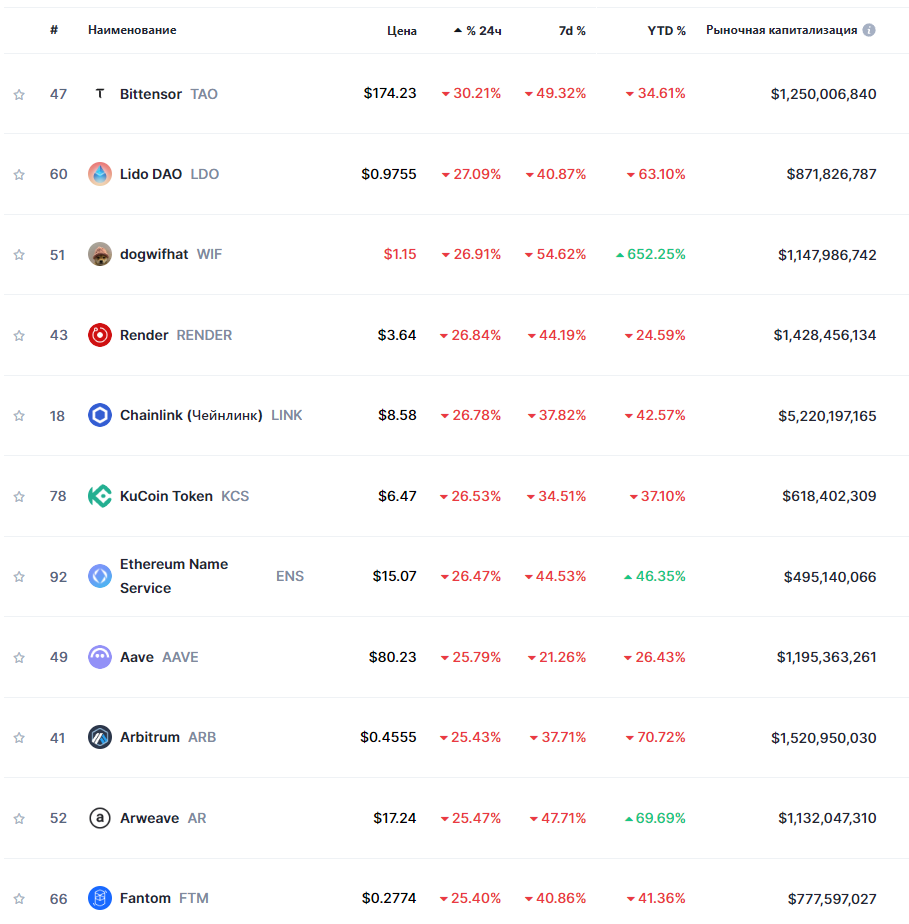Open market cap info tooltip icon
Viewport: 909px width, 924px height.
click(x=869, y=30)
